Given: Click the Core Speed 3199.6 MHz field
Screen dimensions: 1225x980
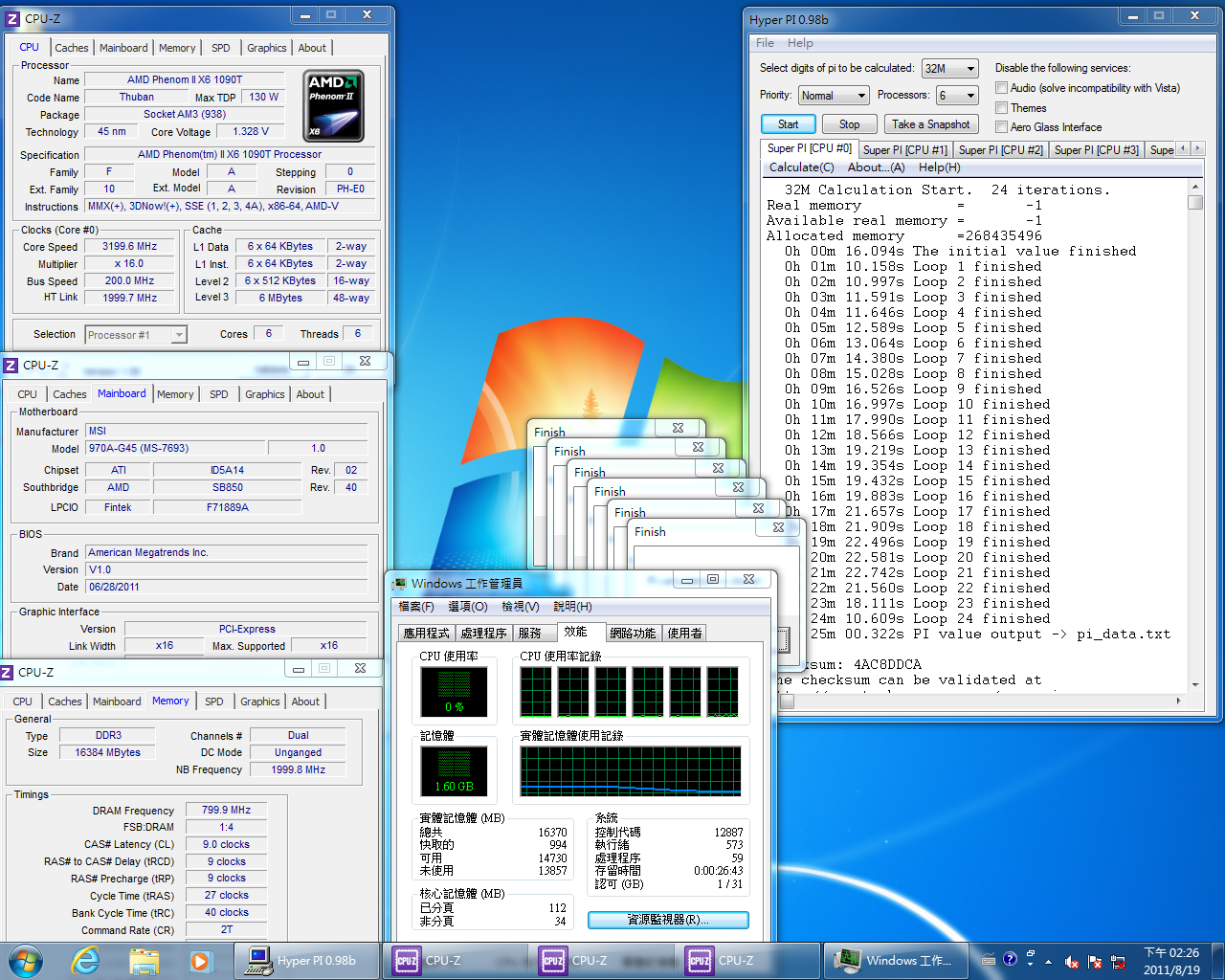Looking at the screenshot, I should click(130, 247).
